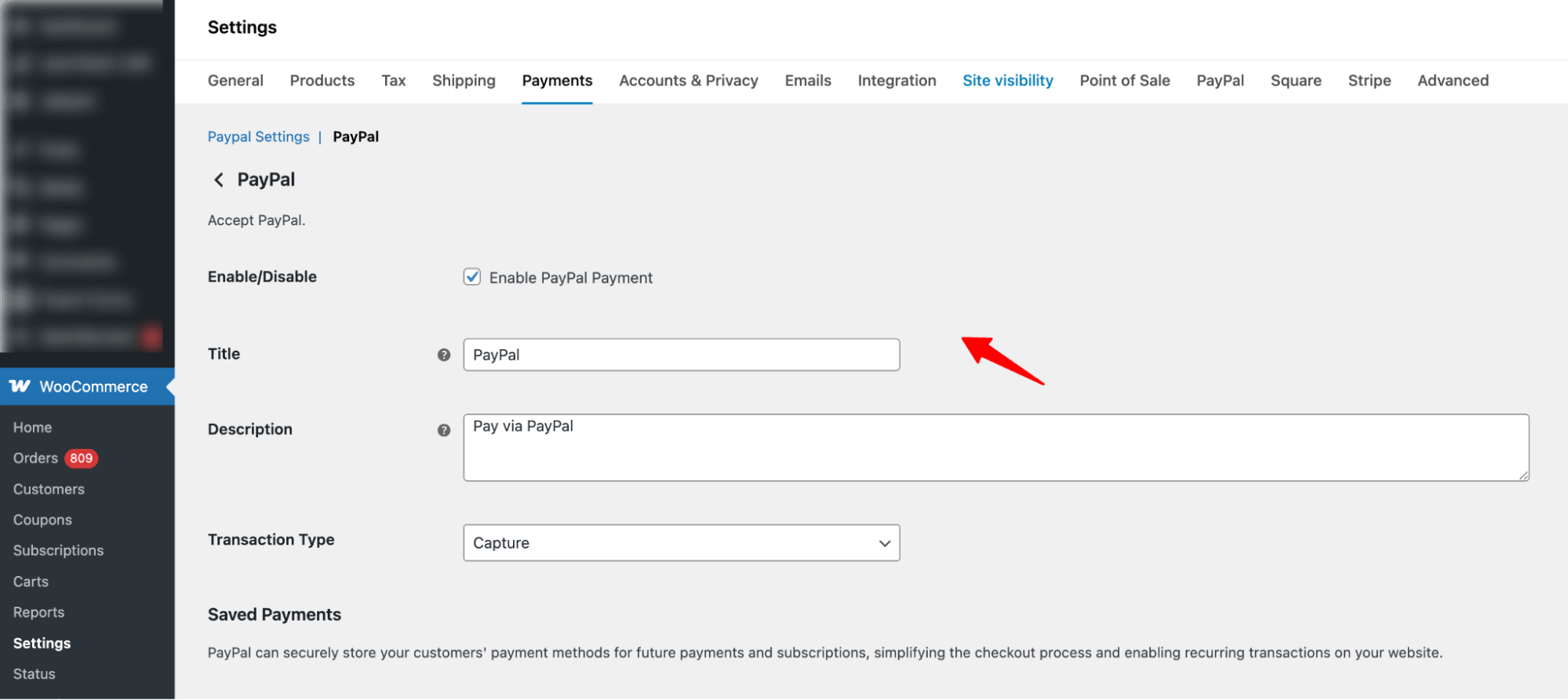Screen dimensions: 1568x700
Task: Toggle the Enable PayPal Payment checkbox
Action: click(472, 277)
